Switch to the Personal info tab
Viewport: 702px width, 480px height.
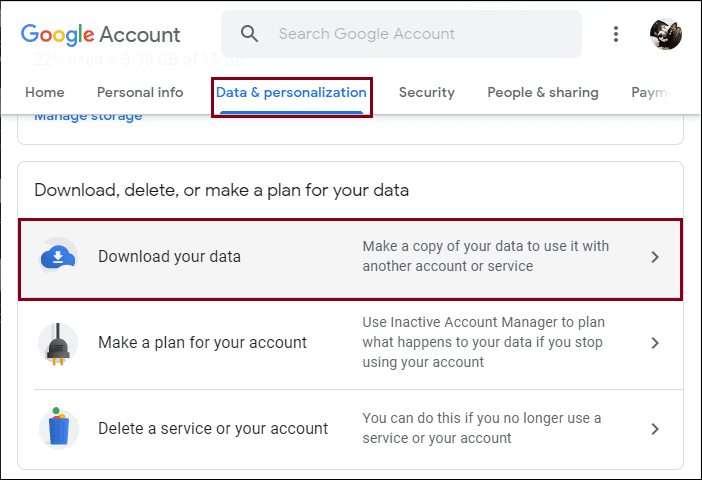[x=140, y=93]
